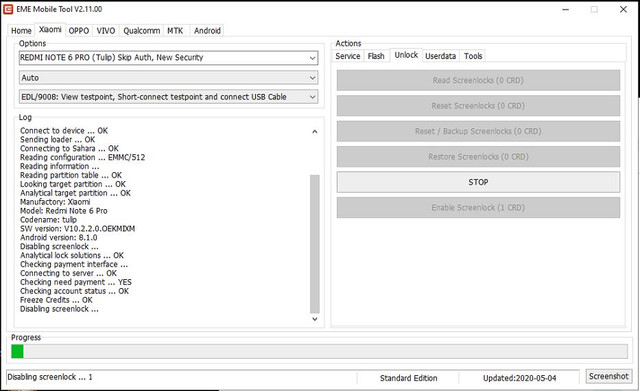
Task: Open the MTK tab
Action: 175,31
